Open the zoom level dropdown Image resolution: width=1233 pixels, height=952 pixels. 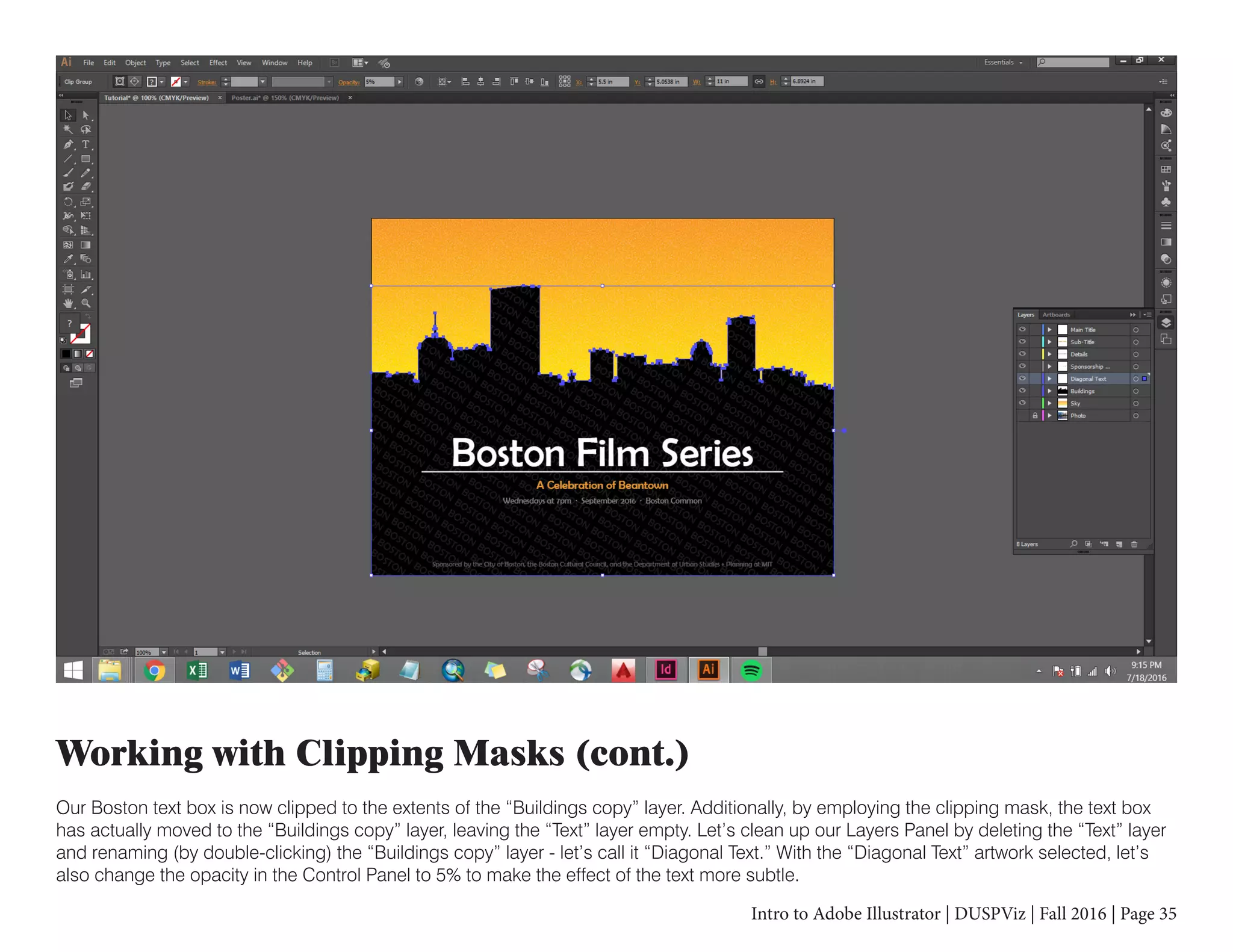[164, 652]
